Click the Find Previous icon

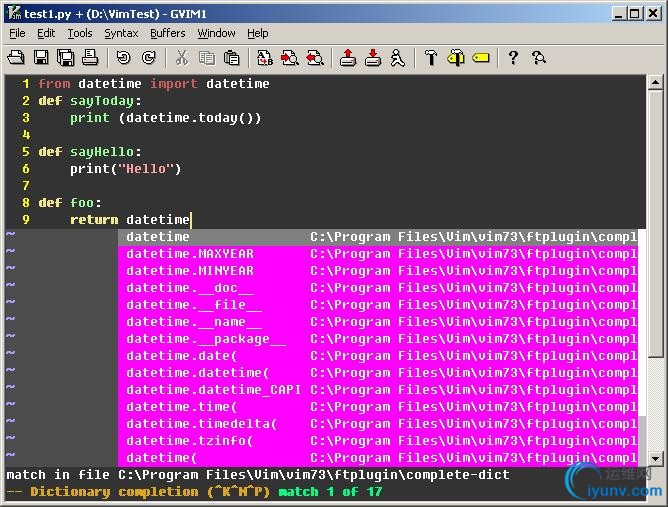click(x=315, y=58)
